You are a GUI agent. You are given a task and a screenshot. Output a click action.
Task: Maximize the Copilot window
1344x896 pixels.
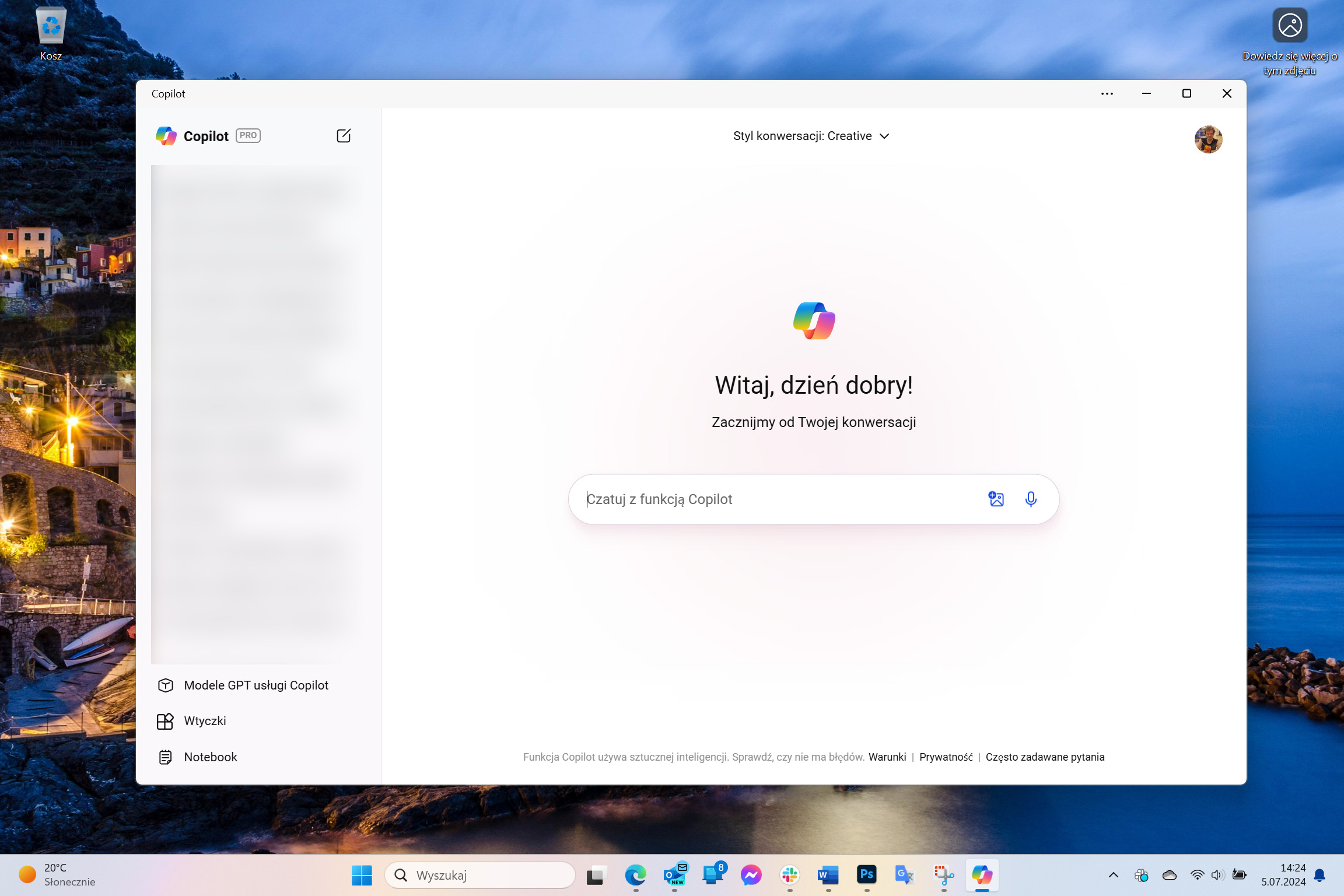point(1186,94)
